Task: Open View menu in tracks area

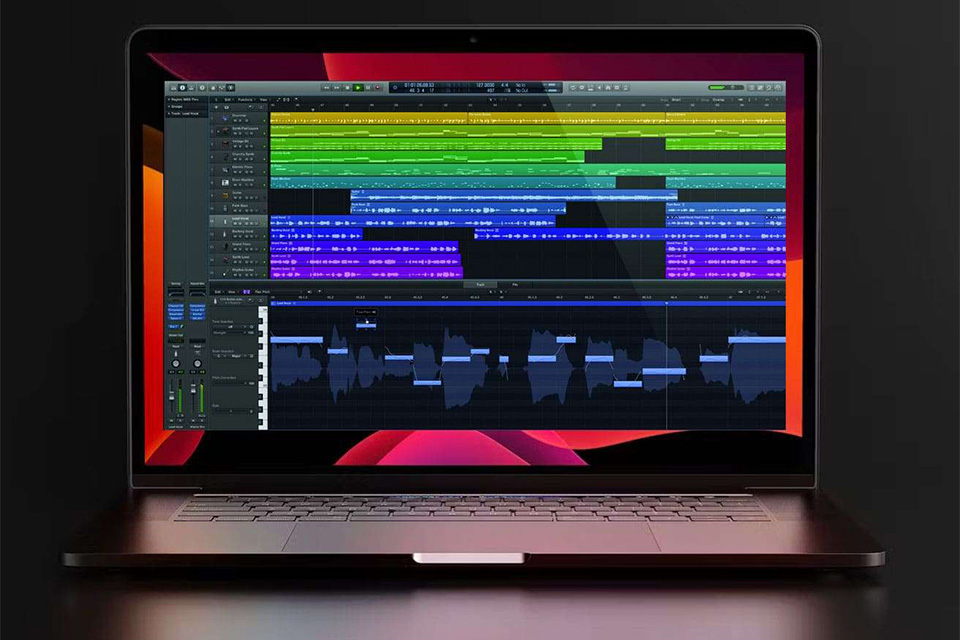Action: (x=264, y=100)
